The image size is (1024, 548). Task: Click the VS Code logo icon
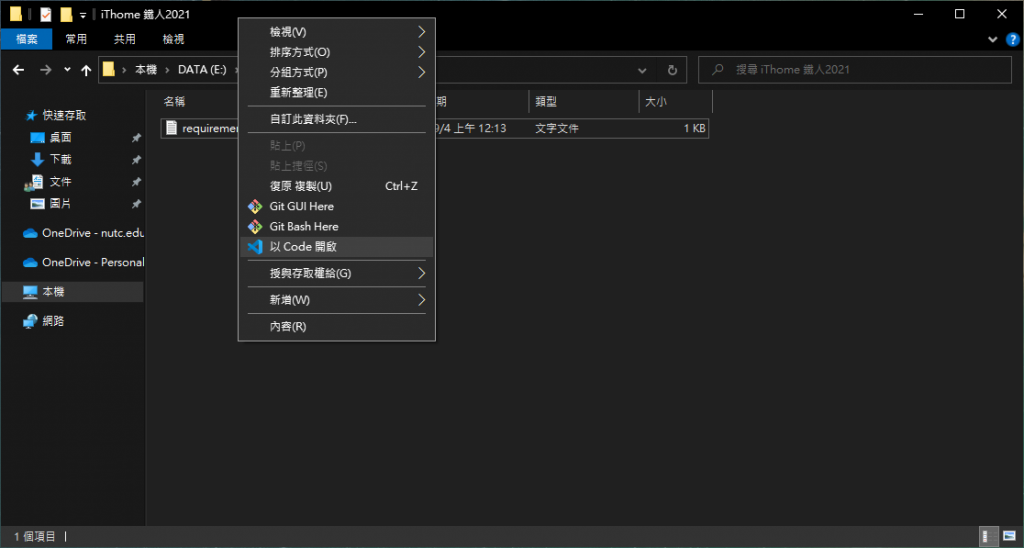[255, 247]
